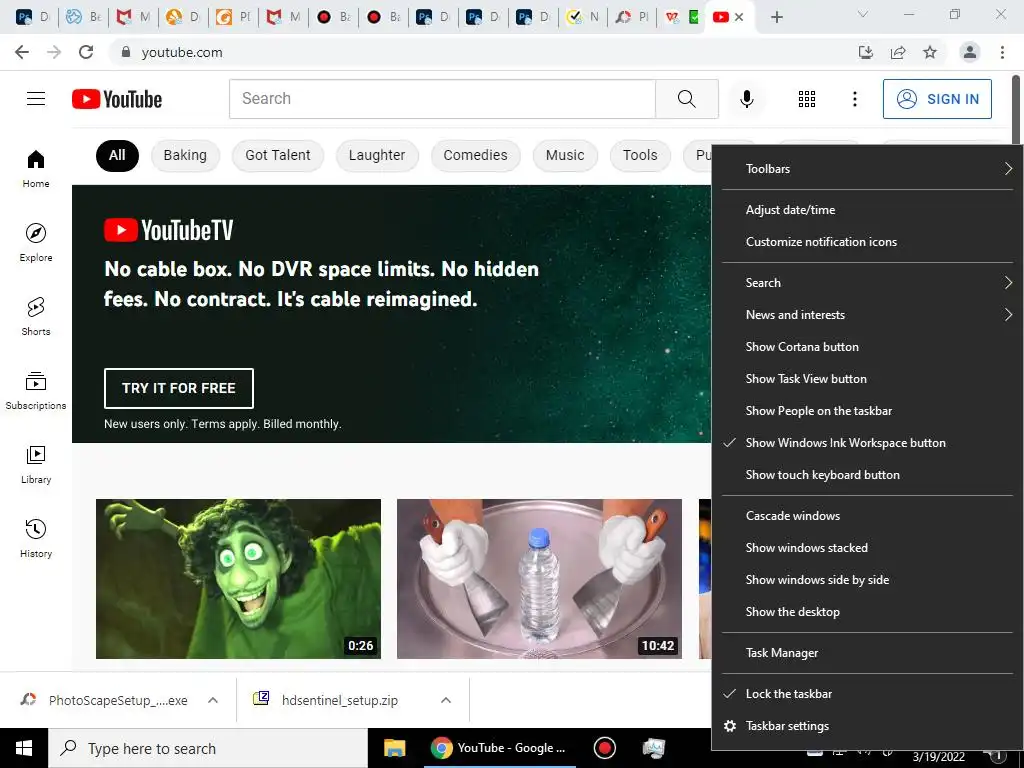The width and height of the screenshot is (1024, 768).
Task: Open the green character video thumbnail 0:26
Action: 238,579
